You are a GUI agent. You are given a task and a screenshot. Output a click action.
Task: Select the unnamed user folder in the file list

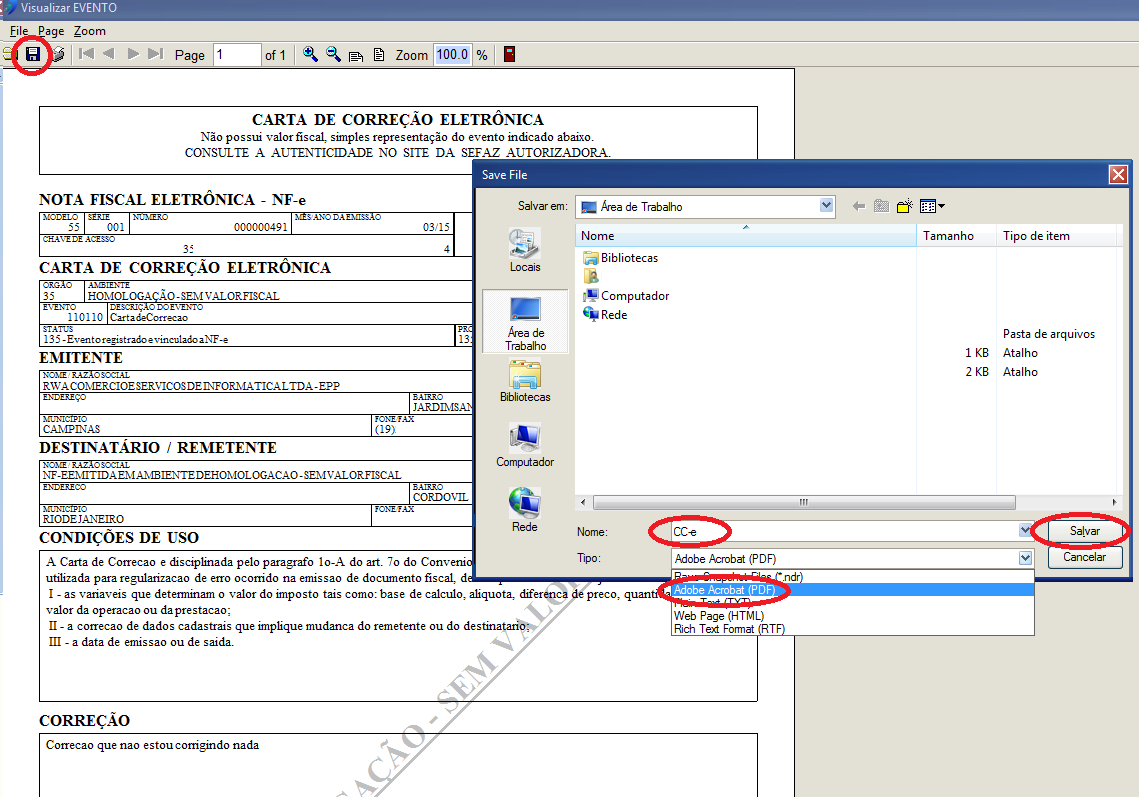(591, 277)
